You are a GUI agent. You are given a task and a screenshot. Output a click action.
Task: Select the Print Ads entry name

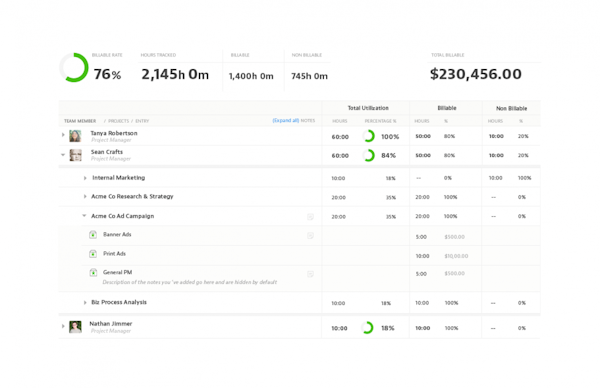(114, 254)
